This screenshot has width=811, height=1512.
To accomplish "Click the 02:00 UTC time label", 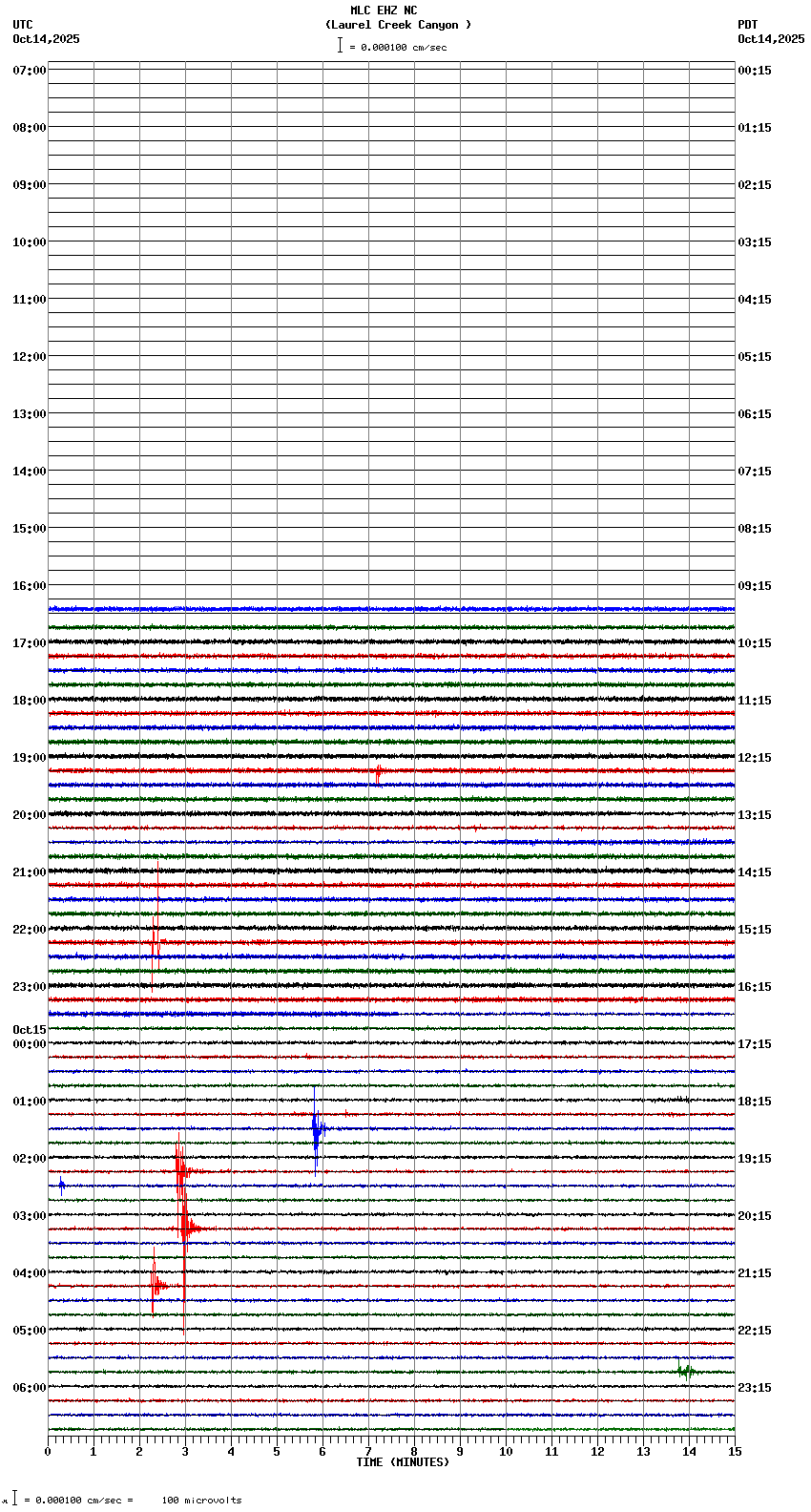I will point(30,1159).
